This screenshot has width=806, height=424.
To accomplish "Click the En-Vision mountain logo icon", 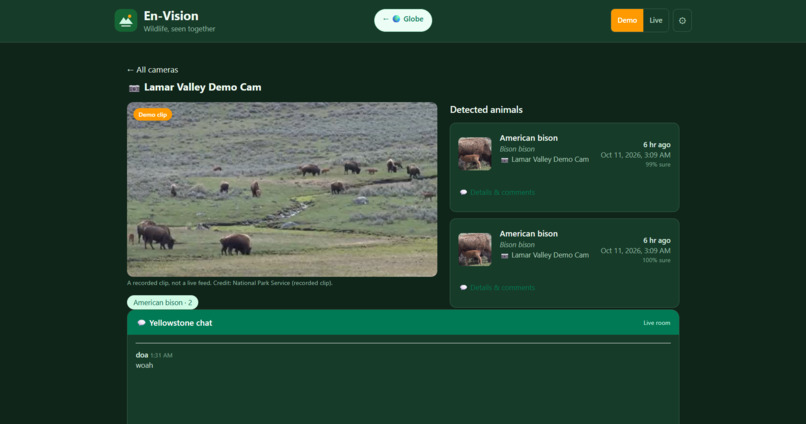I will [125, 21].
